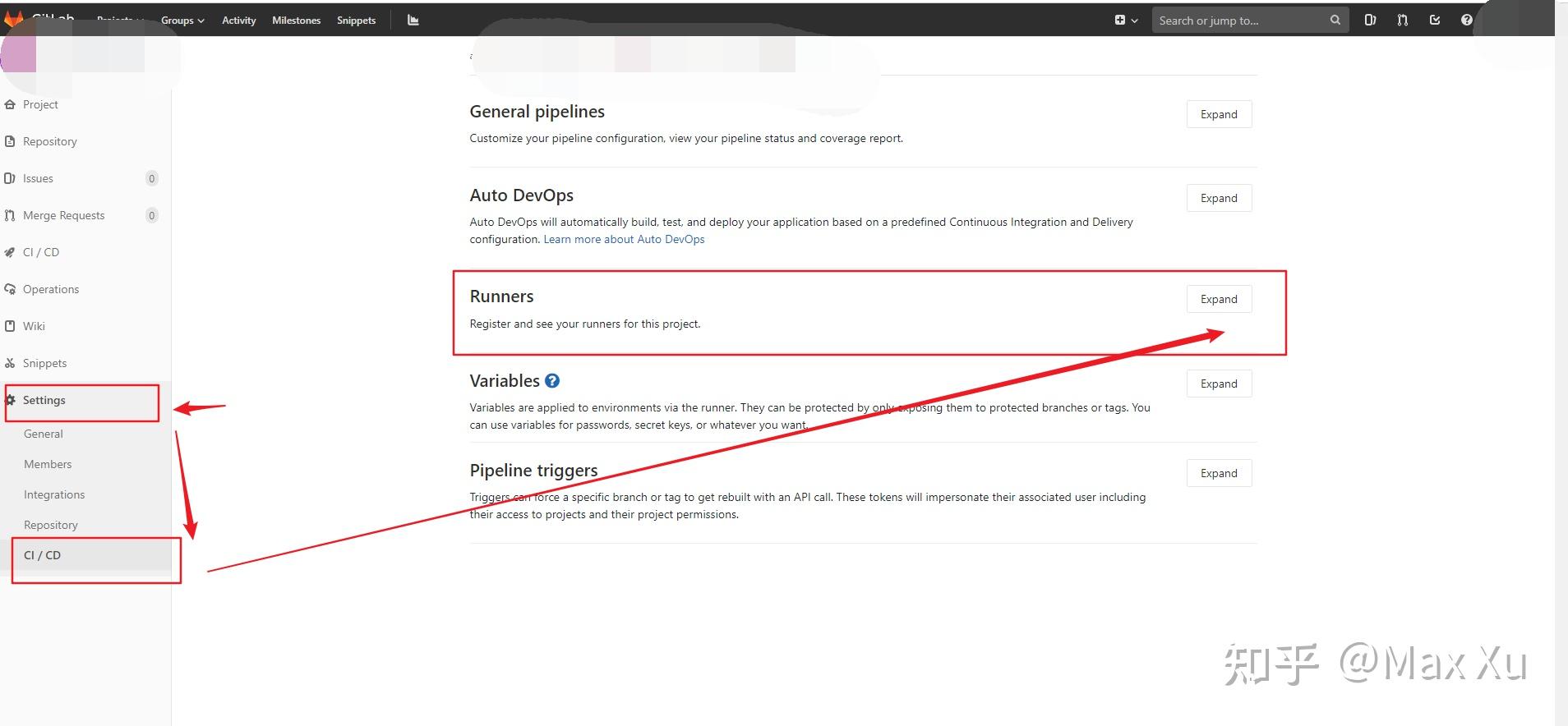This screenshot has height=726, width=1568.
Task: Click the search magnifier icon
Action: (x=1335, y=21)
